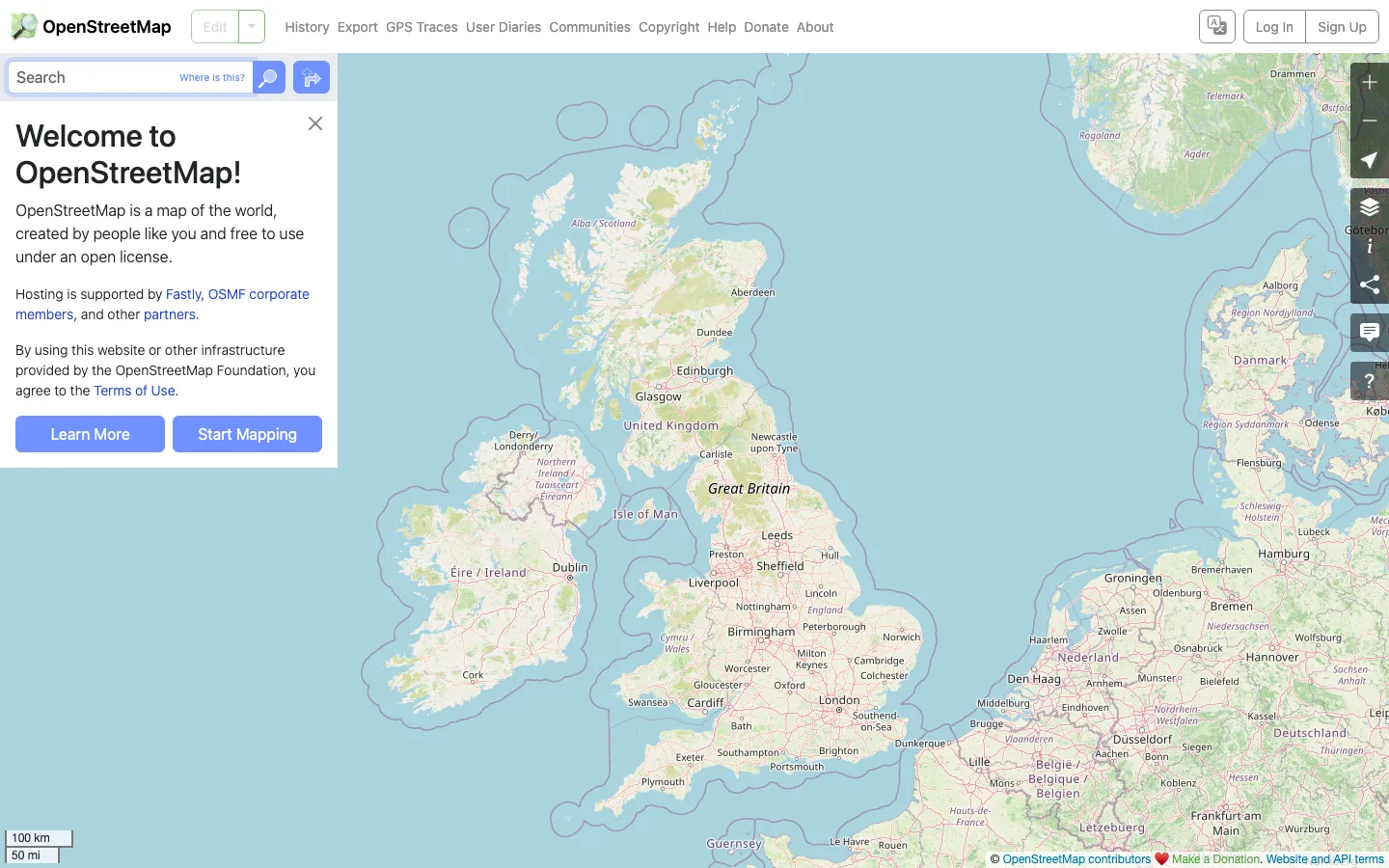Click the Den Haag map label

click(x=1034, y=679)
